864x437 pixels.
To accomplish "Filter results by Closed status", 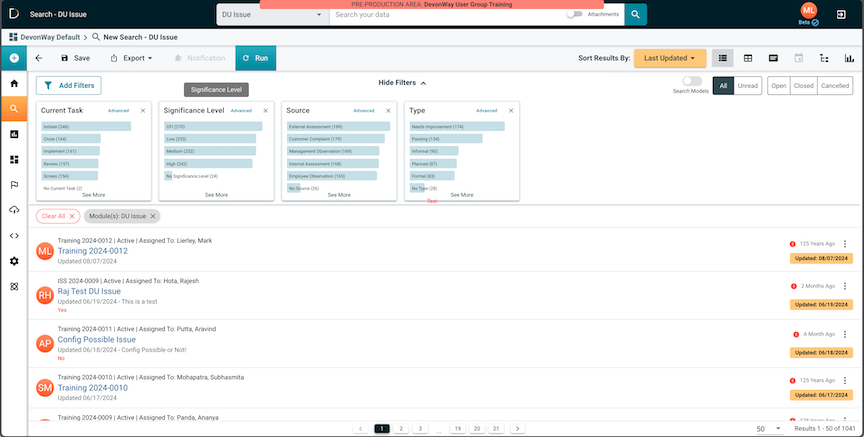I will click(803, 85).
